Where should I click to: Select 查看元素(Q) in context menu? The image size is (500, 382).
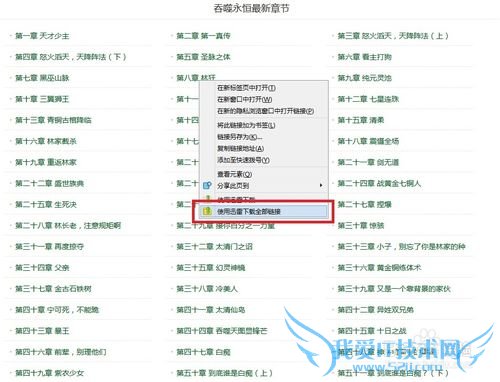(x=234, y=174)
